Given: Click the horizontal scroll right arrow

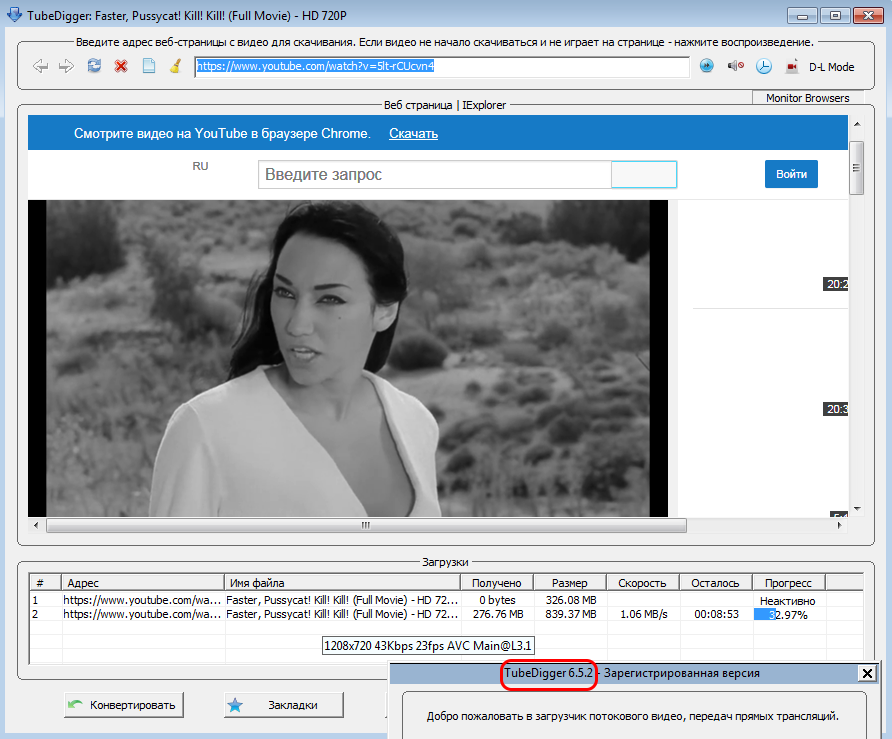Looking at the screenshot, I should click(840, 525).
